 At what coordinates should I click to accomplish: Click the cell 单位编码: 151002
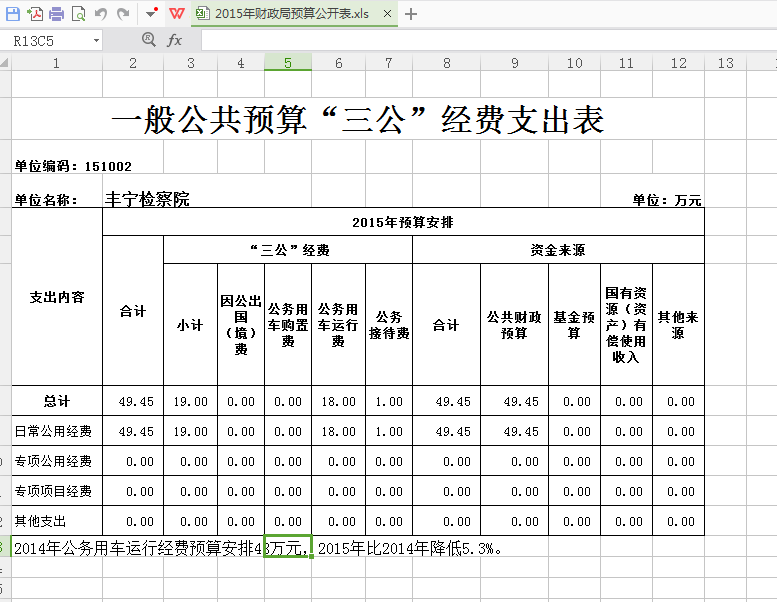pyautogui.click(x=73, y=166)
